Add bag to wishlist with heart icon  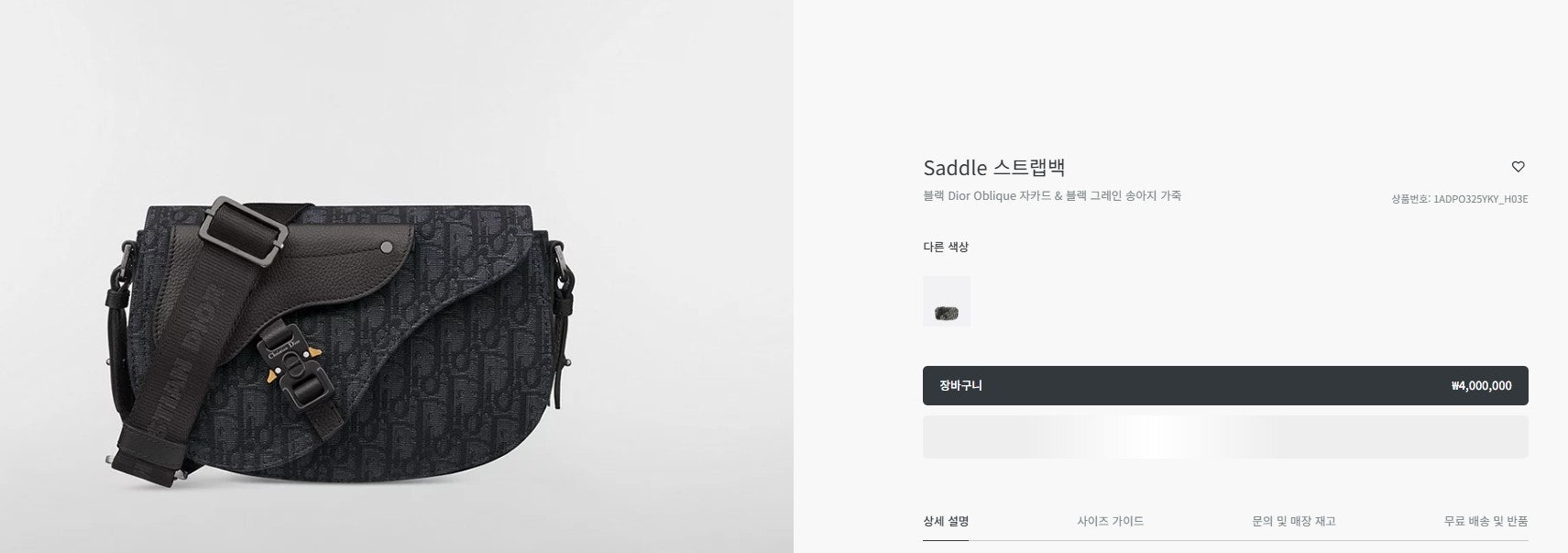click(x=1518, y=167)
